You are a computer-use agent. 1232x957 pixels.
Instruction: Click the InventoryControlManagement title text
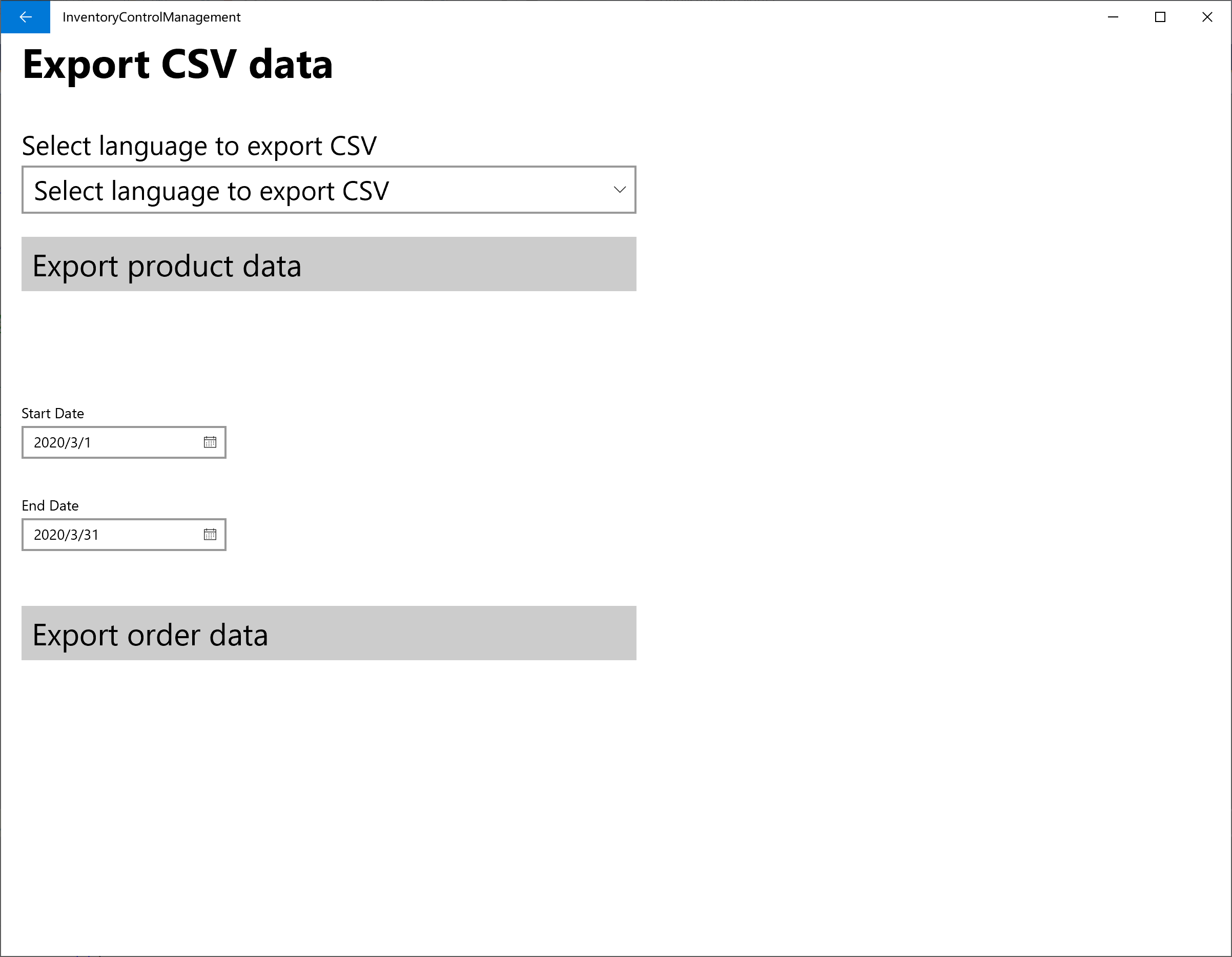point(151,17)
